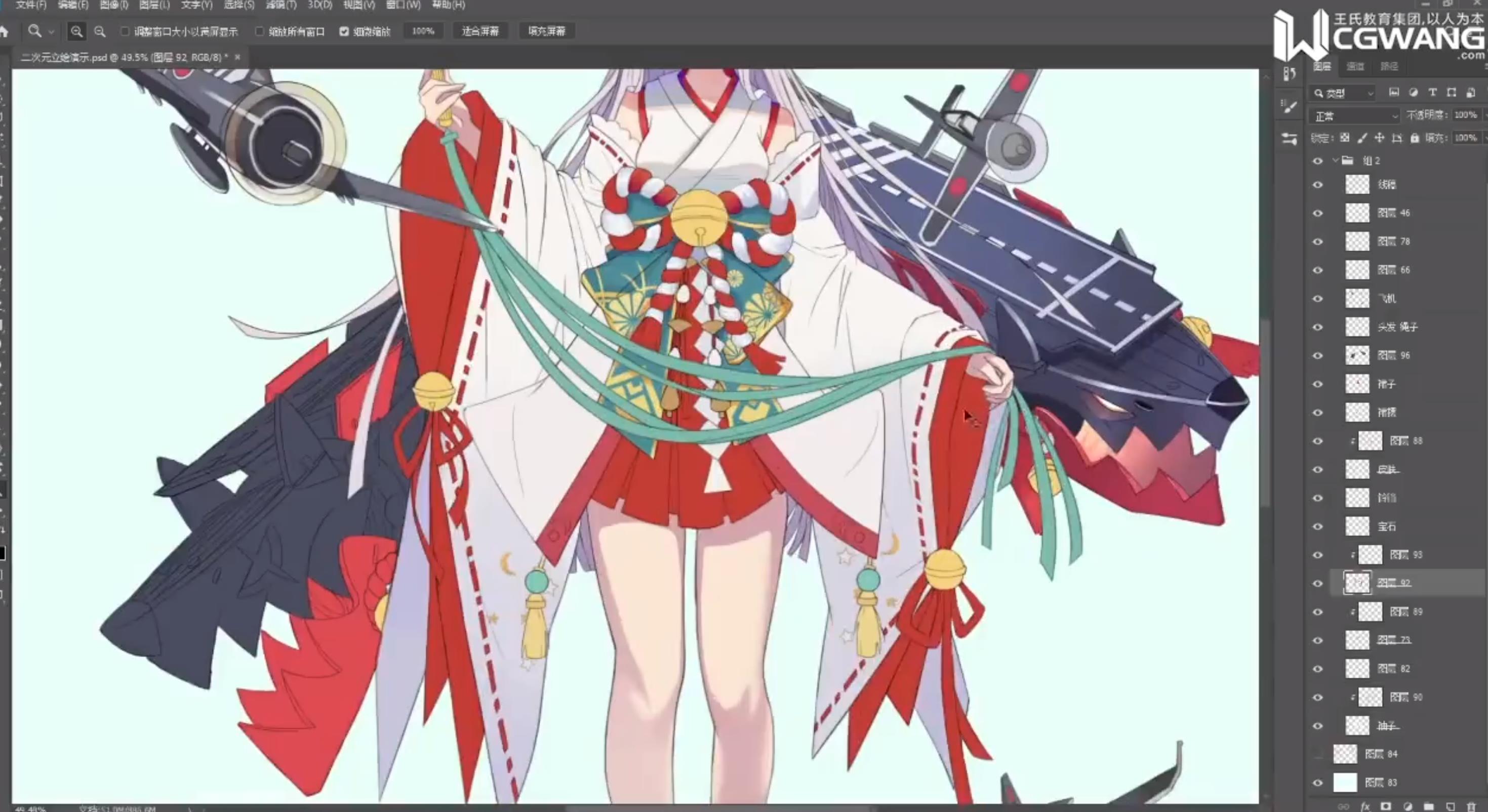Create a new layer icon
Image resolution: width=1488 pixels, height=812 pixels.
click(1451, 806)
